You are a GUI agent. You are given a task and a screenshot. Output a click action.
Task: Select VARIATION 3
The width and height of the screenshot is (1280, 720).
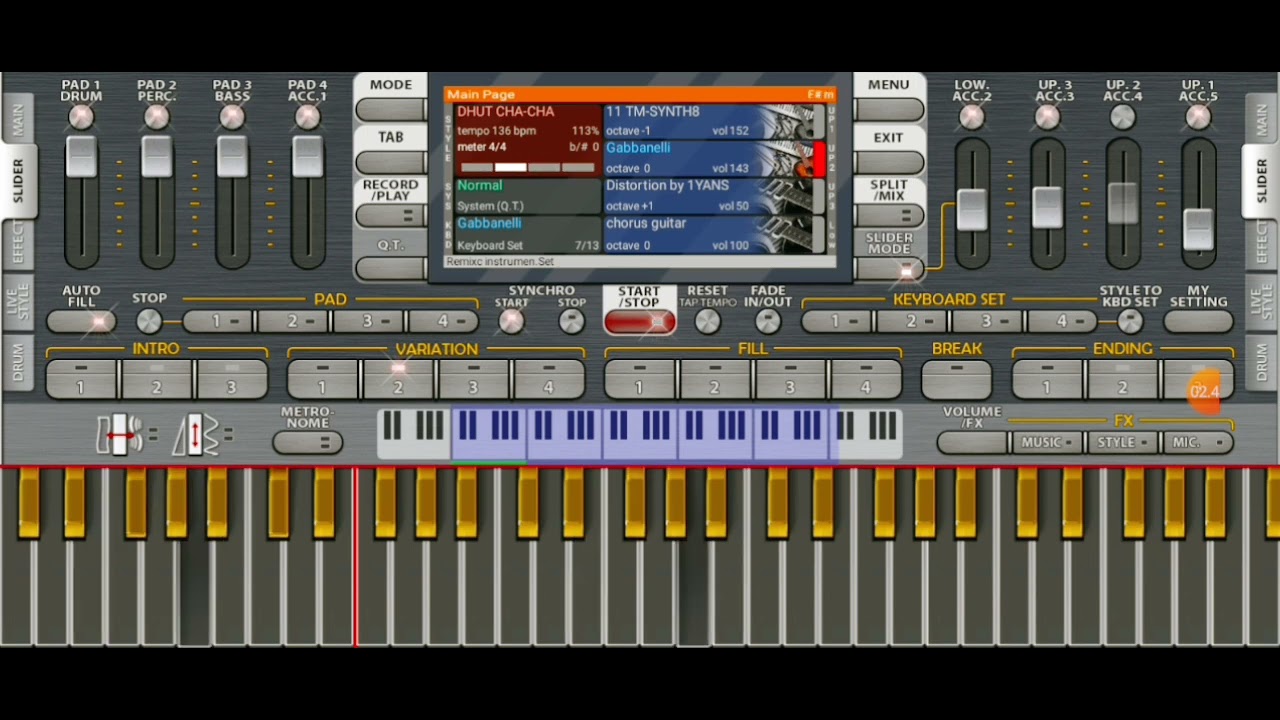(473, 380)
